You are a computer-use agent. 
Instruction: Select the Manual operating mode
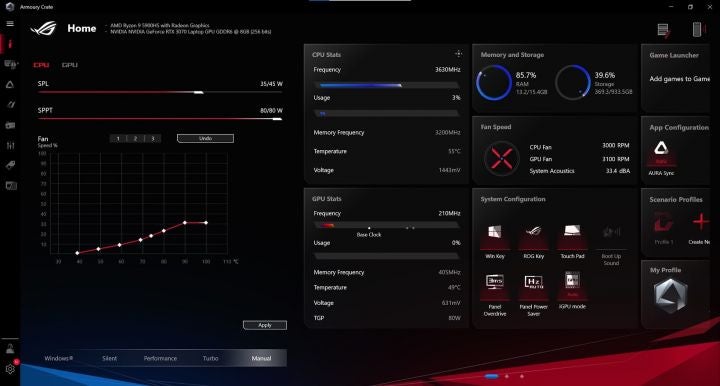(261, 358)
